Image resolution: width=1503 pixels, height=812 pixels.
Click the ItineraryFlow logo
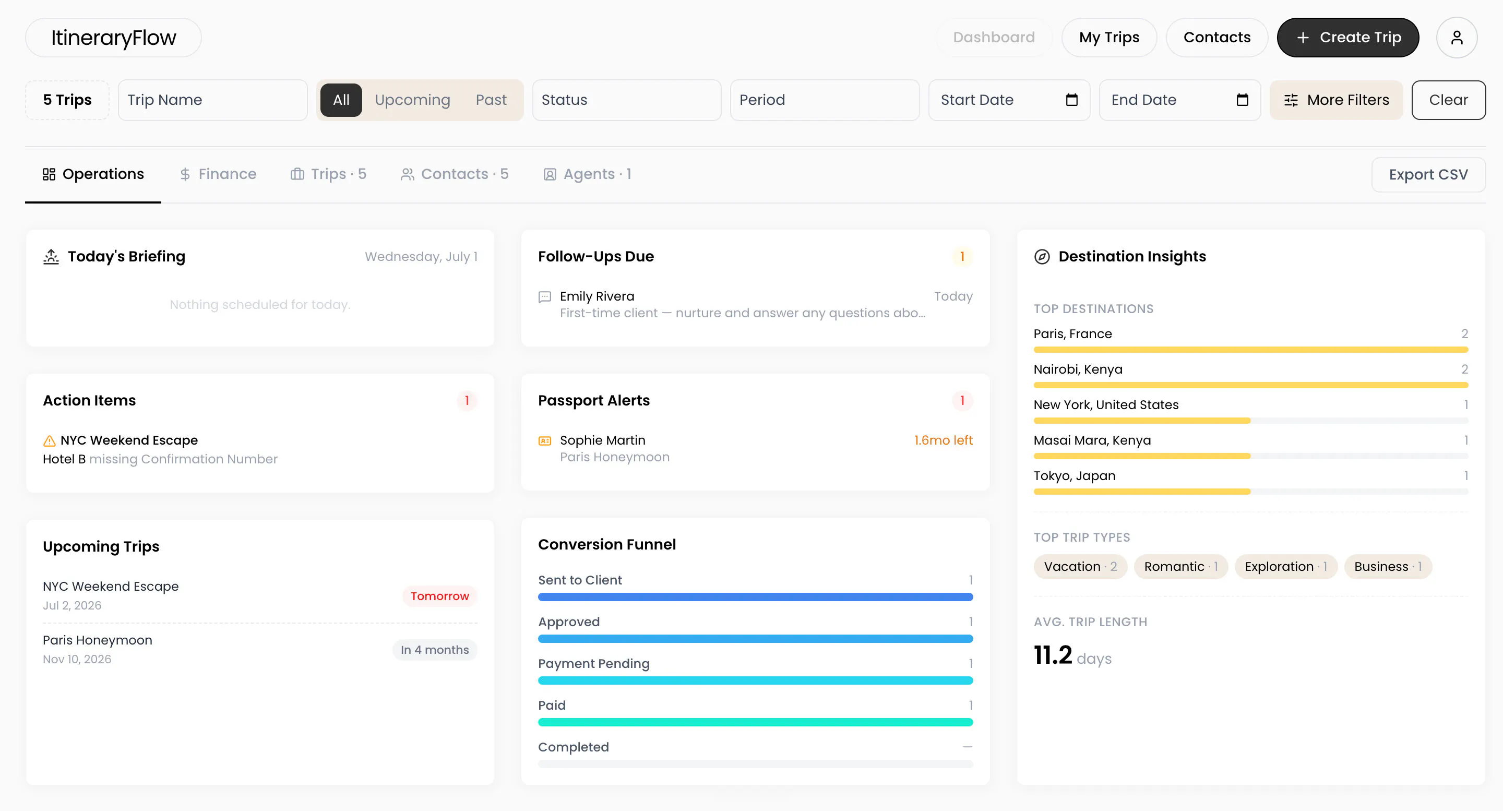[x=113, y=38]
